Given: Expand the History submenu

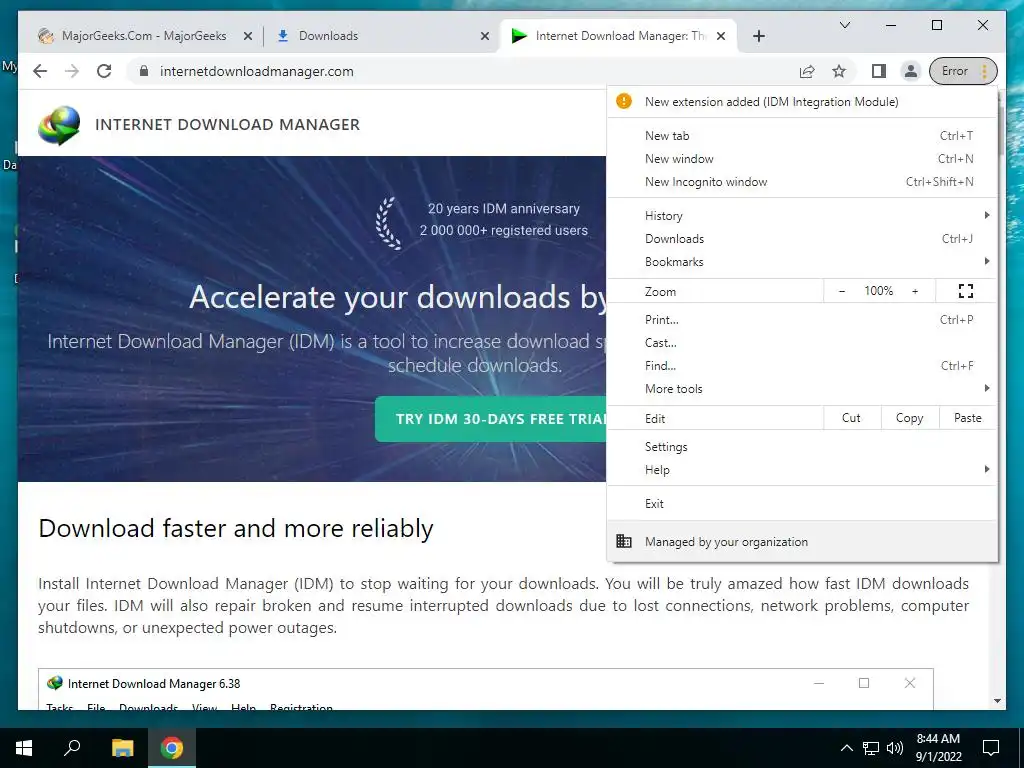Looking at the screenshot, I should [801, 216].
